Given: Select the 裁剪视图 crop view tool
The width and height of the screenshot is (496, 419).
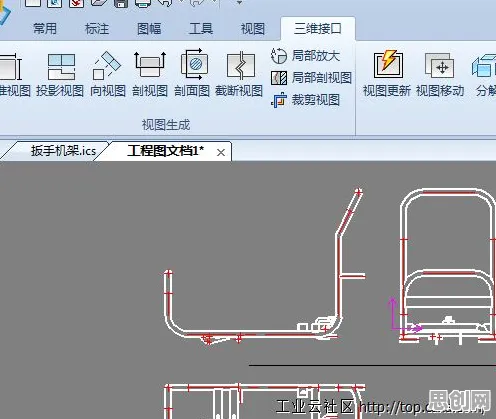Looking at the screenshot, I should click(x=305, y=100).
